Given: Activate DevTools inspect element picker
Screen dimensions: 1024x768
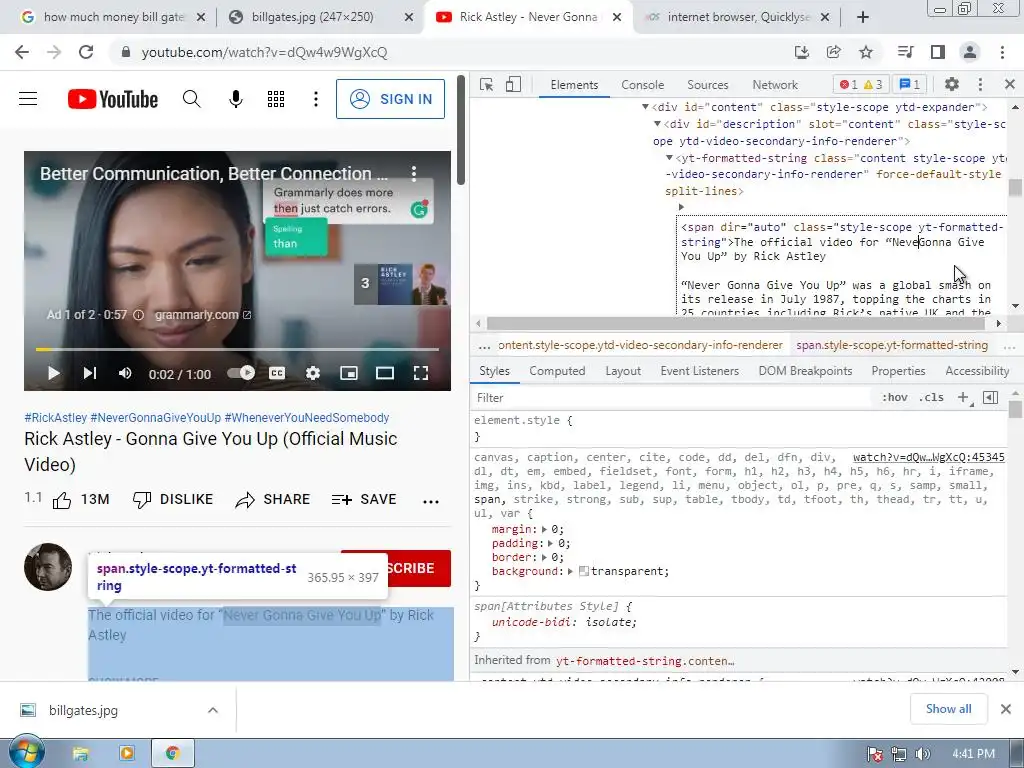Looking at the screenshot, I should (487, 84).
